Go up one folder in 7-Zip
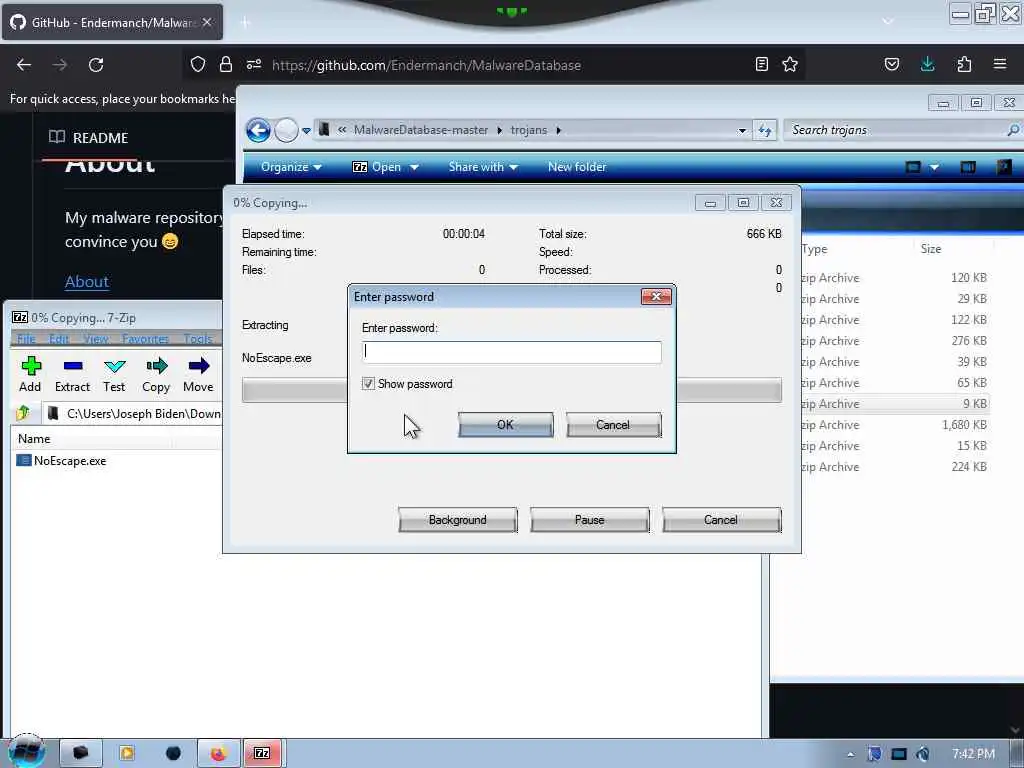This screenshot has width=1024, height=768. (23, 413)
